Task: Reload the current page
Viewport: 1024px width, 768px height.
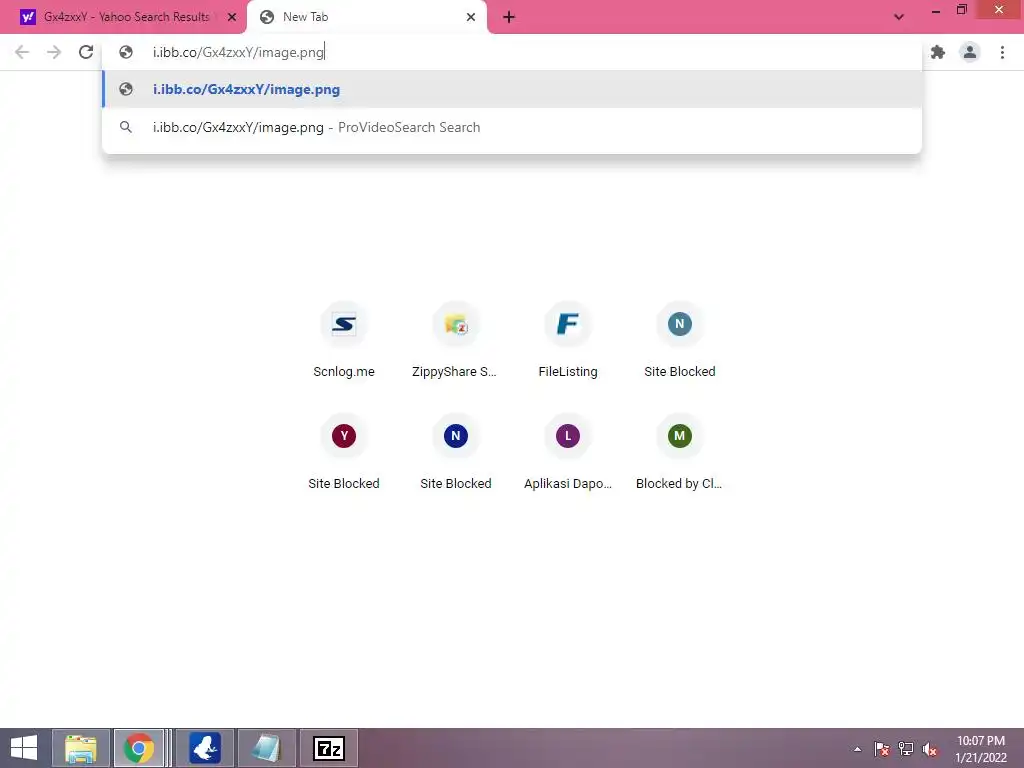Action: click(x=86, y=52)
